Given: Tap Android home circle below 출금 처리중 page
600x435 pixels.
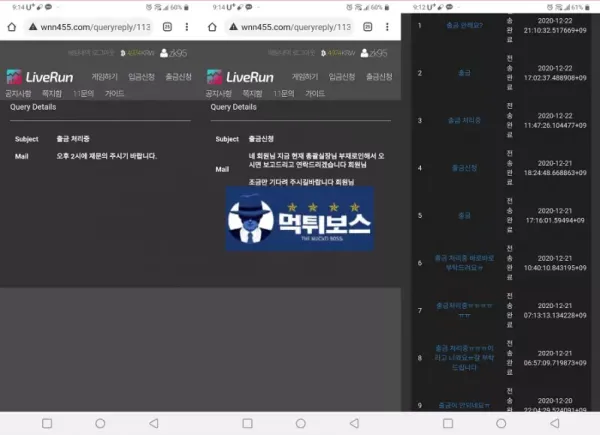Looking at the screenshot, I should point(100,423).
